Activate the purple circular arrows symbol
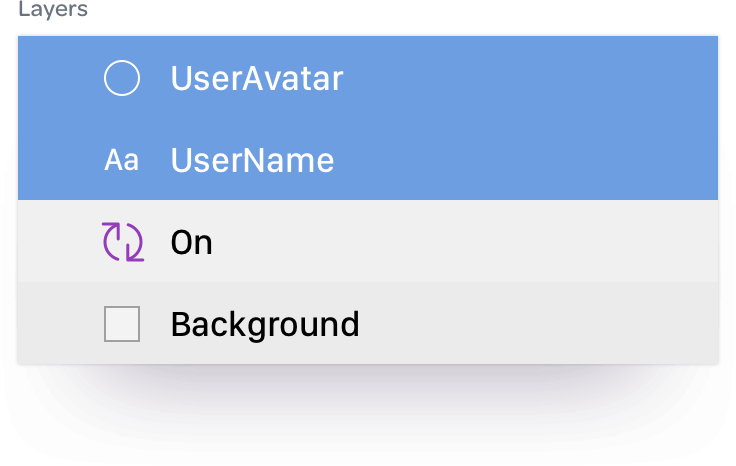 point(123,242)
